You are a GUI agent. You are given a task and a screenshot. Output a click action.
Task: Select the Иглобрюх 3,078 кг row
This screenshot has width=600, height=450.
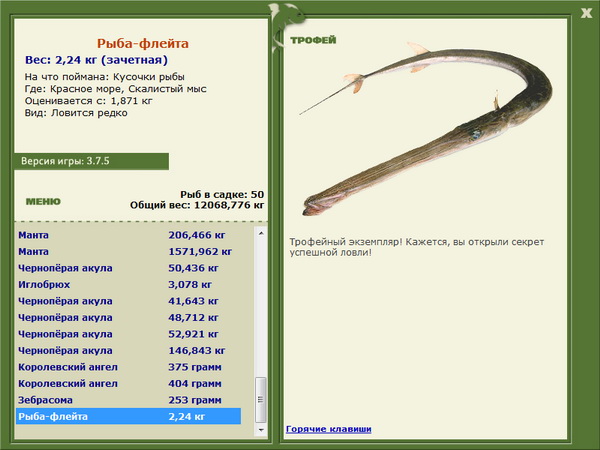pos(129,284)
